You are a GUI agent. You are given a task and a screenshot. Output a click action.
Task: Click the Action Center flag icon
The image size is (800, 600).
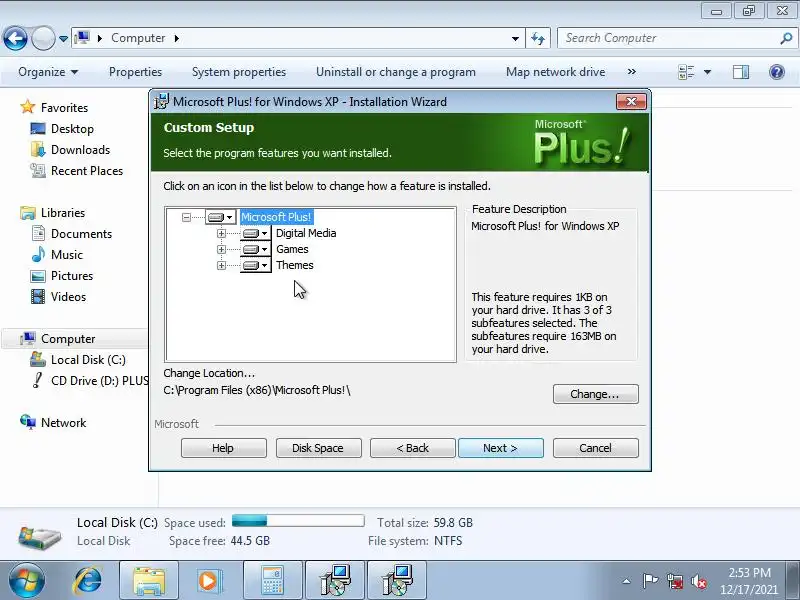point(650,581)
